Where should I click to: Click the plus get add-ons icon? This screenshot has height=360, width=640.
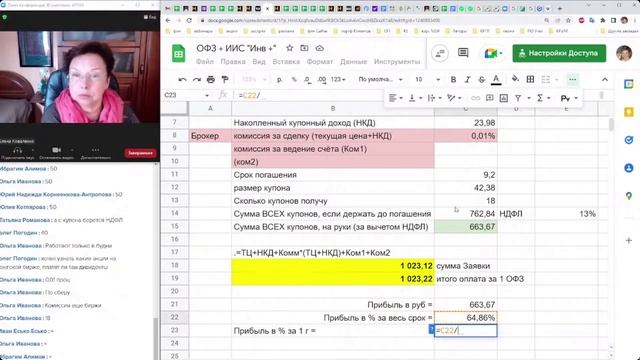pyautogui.click(x=629, y=240)
